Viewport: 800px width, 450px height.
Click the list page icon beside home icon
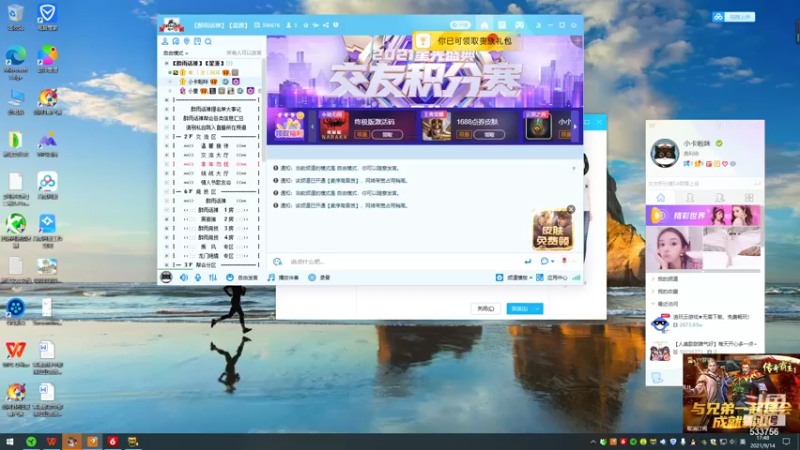502,25
